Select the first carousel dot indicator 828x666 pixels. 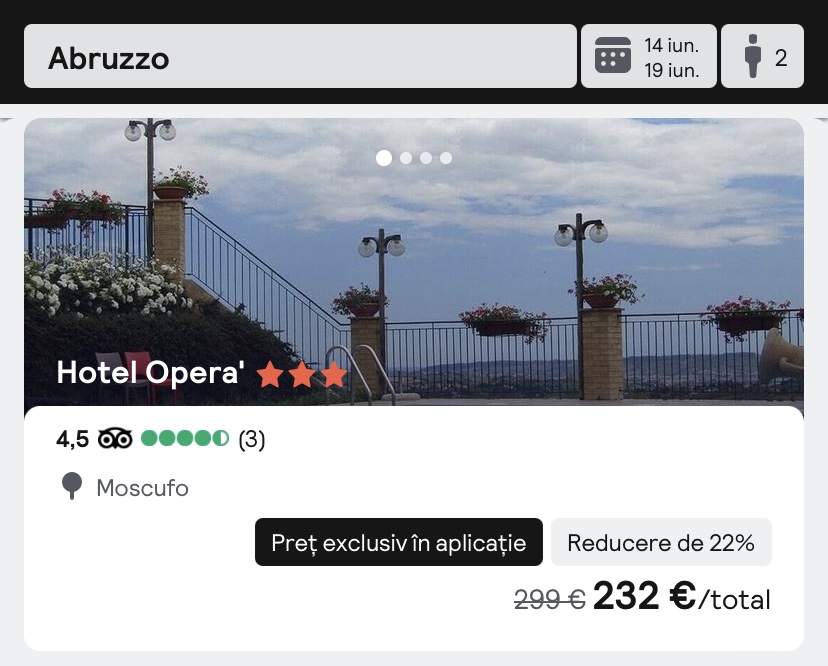(384, 158)
